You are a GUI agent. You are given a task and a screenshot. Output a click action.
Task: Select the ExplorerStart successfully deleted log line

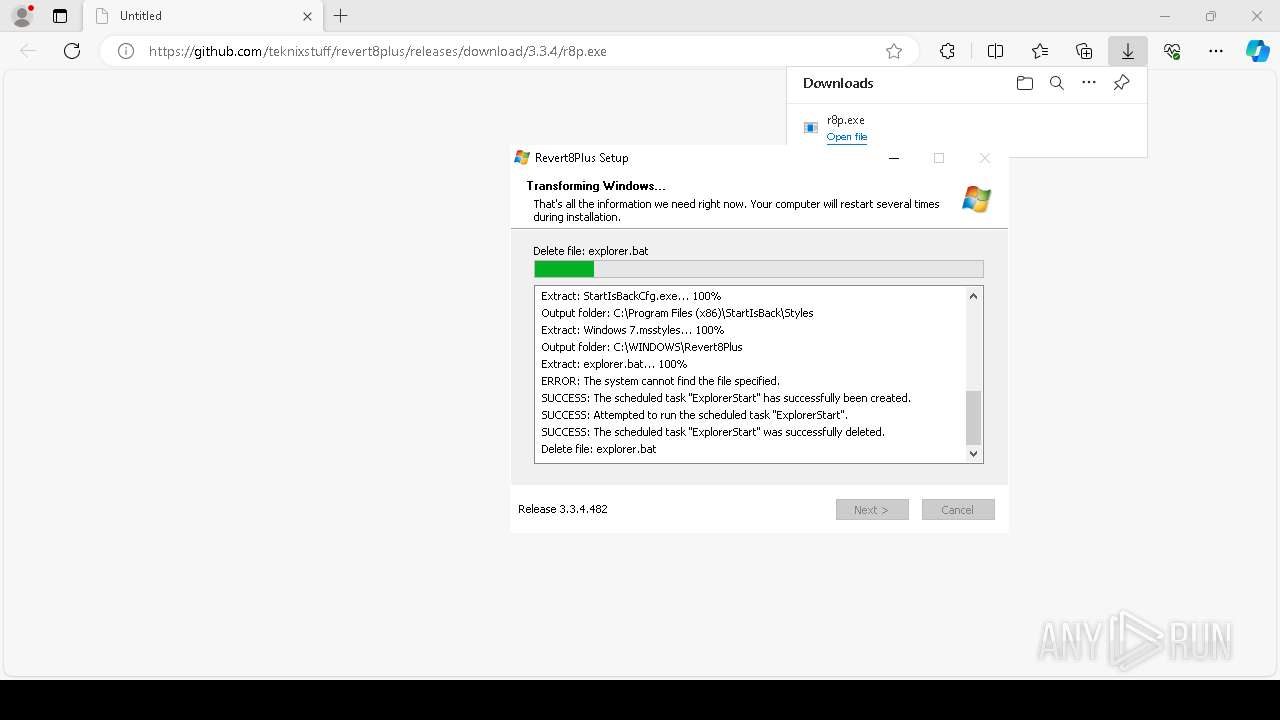pos(713,432)
